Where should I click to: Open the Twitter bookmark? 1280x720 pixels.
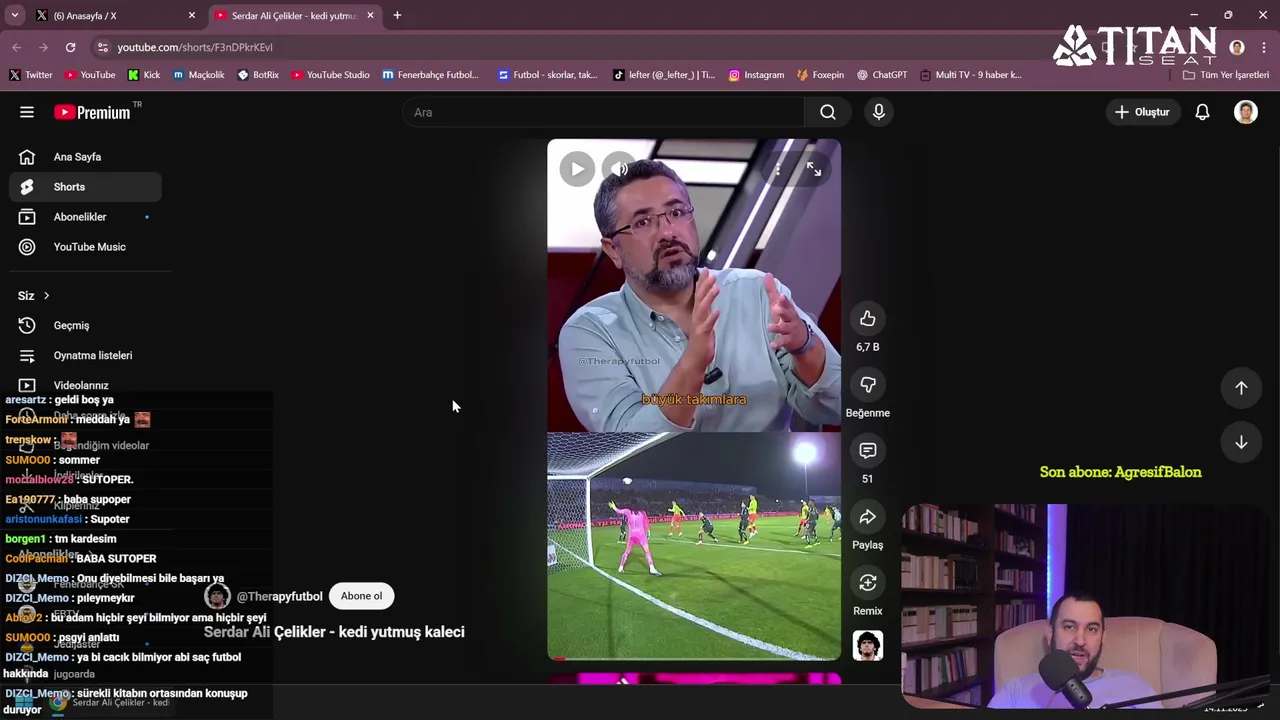click(31, 75)
